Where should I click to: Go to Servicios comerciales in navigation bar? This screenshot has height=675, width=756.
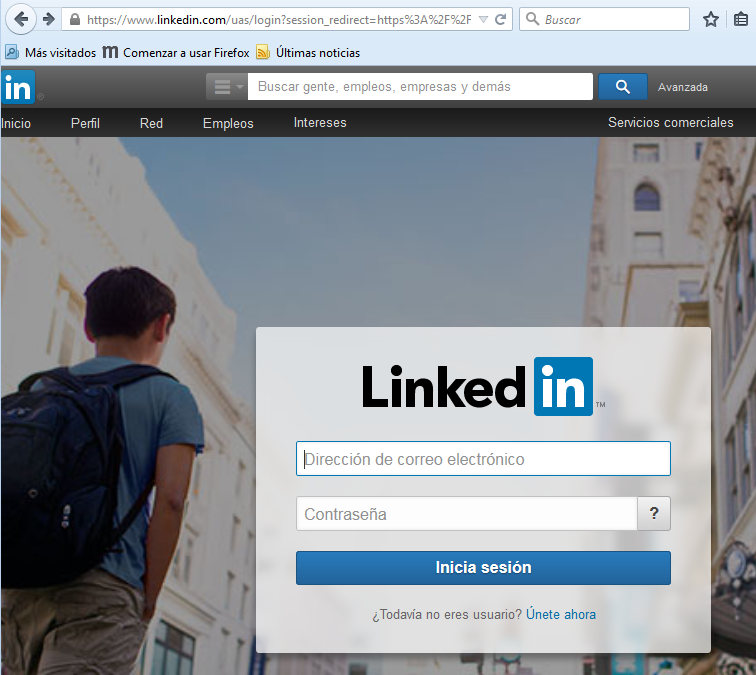coord(670,123)
